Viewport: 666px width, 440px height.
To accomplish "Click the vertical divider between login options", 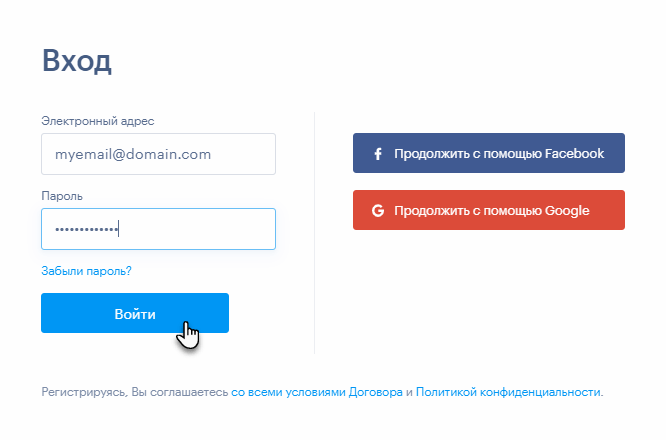I will [314, 233].
